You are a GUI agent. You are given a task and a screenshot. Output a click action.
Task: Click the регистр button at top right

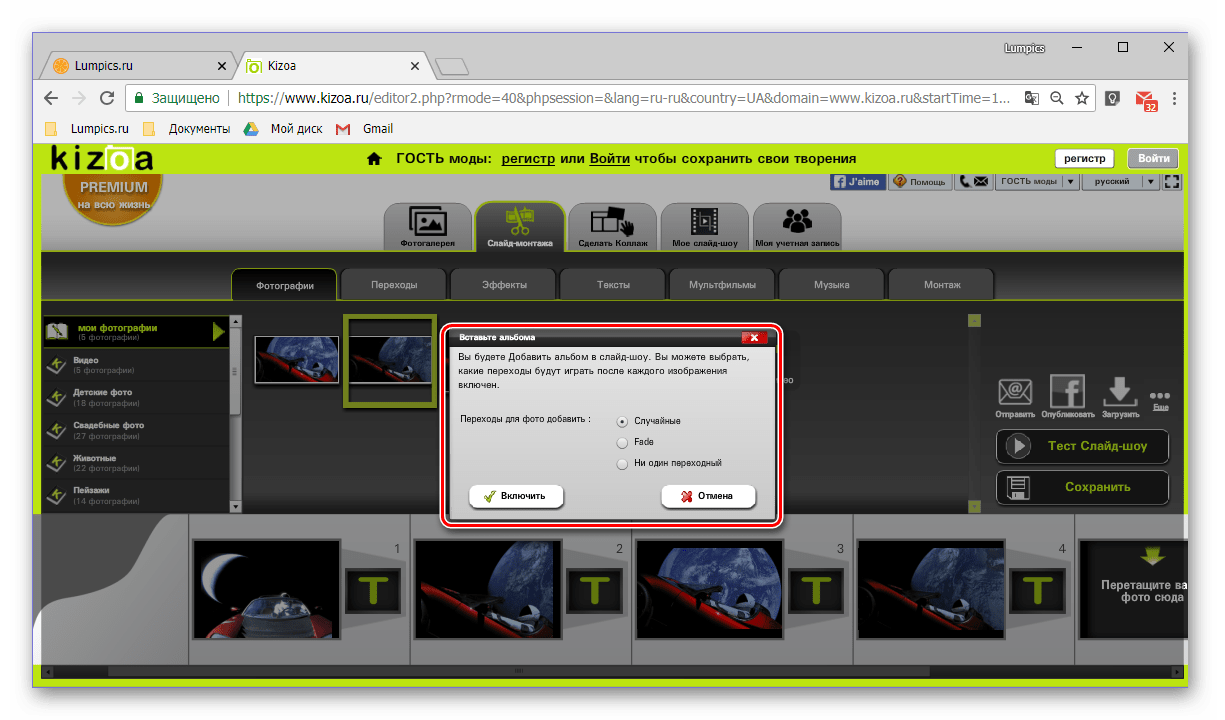[x=1084, y=158]
